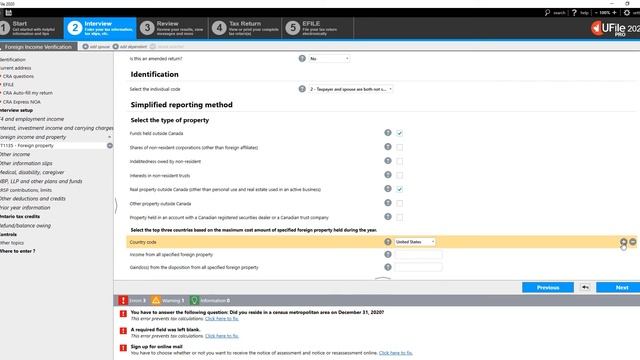This screenshot has height=360, width=640.
Task: Show Warning tab in messages bar
Action: coord(169,300)
